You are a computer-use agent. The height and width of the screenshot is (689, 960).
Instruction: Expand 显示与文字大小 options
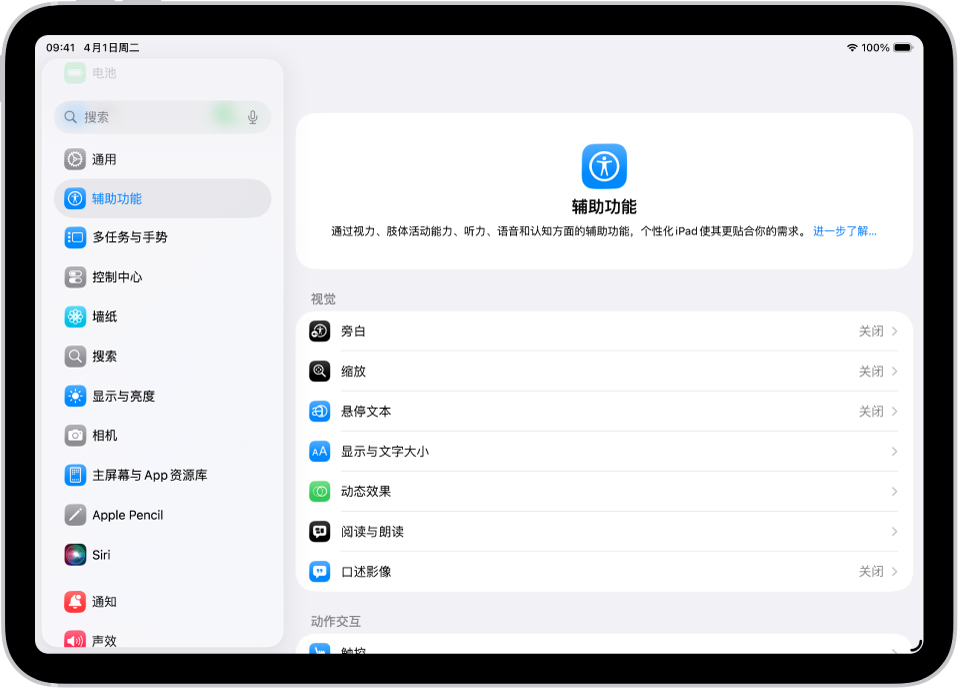[x=895, y=451]
